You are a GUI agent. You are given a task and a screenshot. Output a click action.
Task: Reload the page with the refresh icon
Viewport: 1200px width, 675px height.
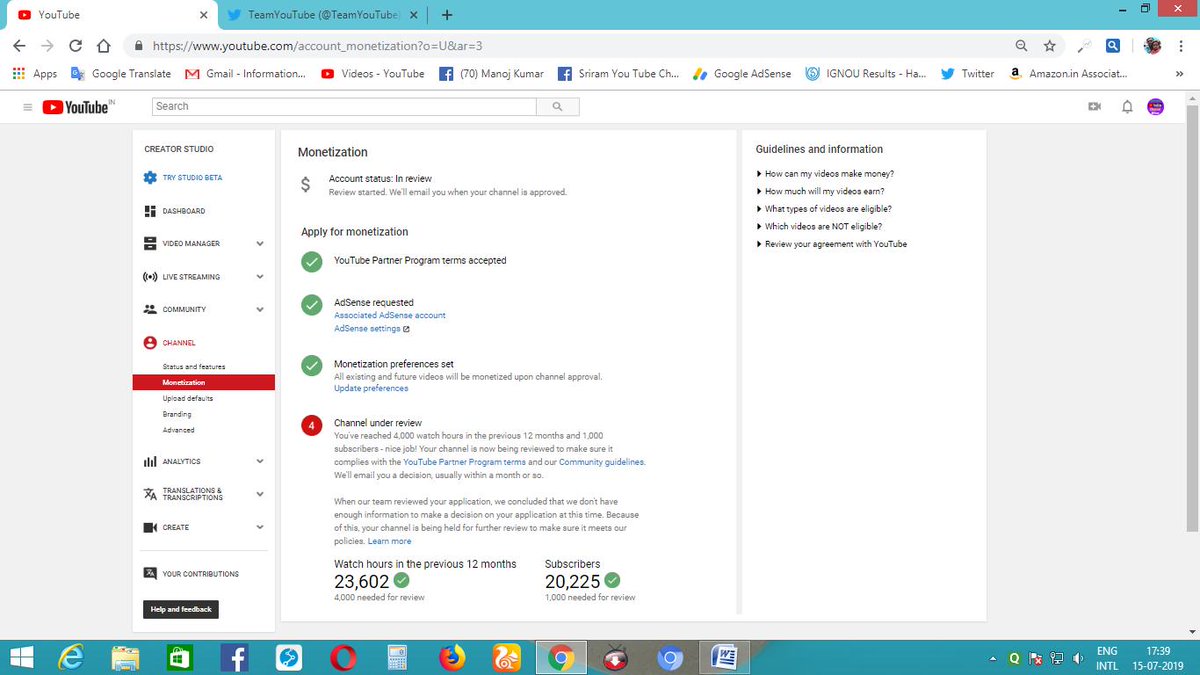pyautogui.click(x=75, y=46)
